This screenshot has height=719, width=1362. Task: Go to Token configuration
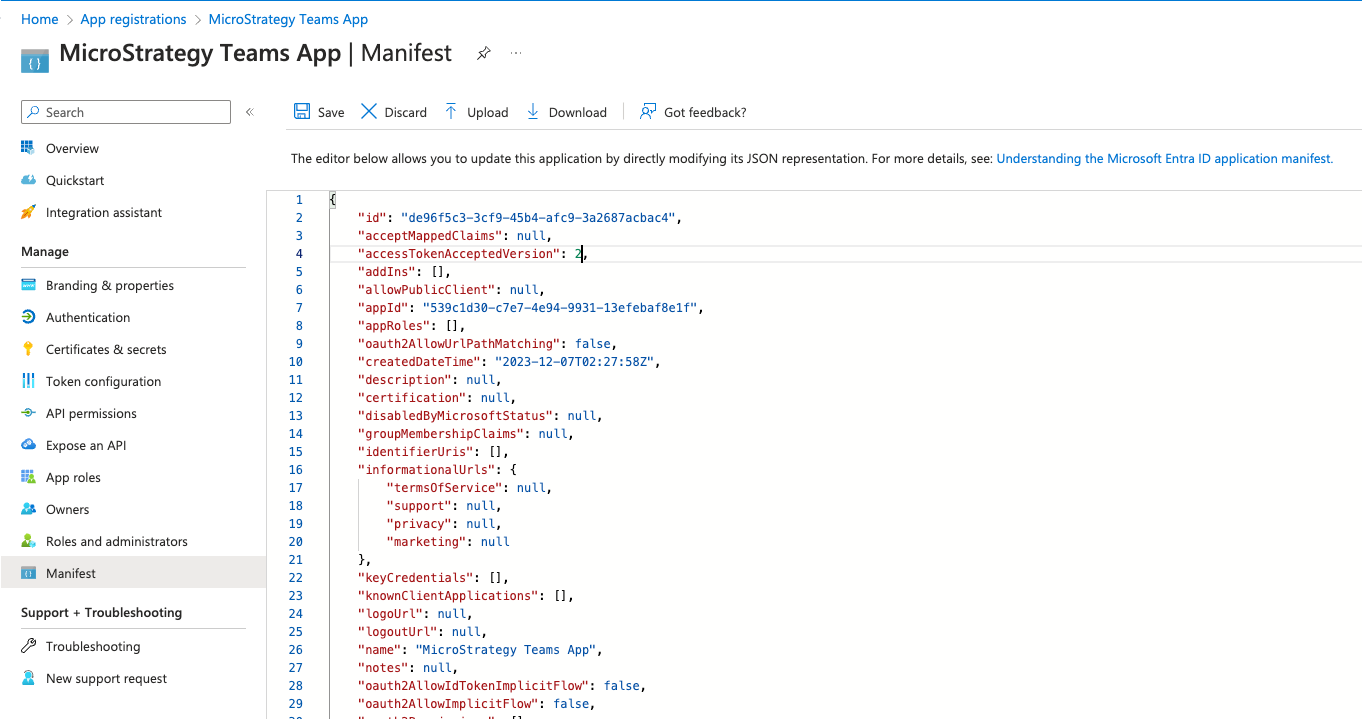103,381
